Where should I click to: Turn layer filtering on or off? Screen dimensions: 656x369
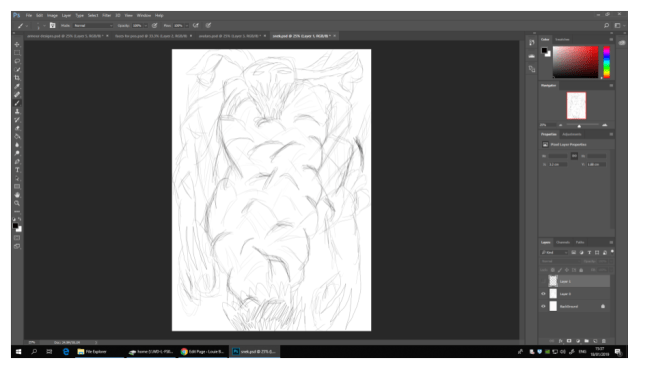612,251
